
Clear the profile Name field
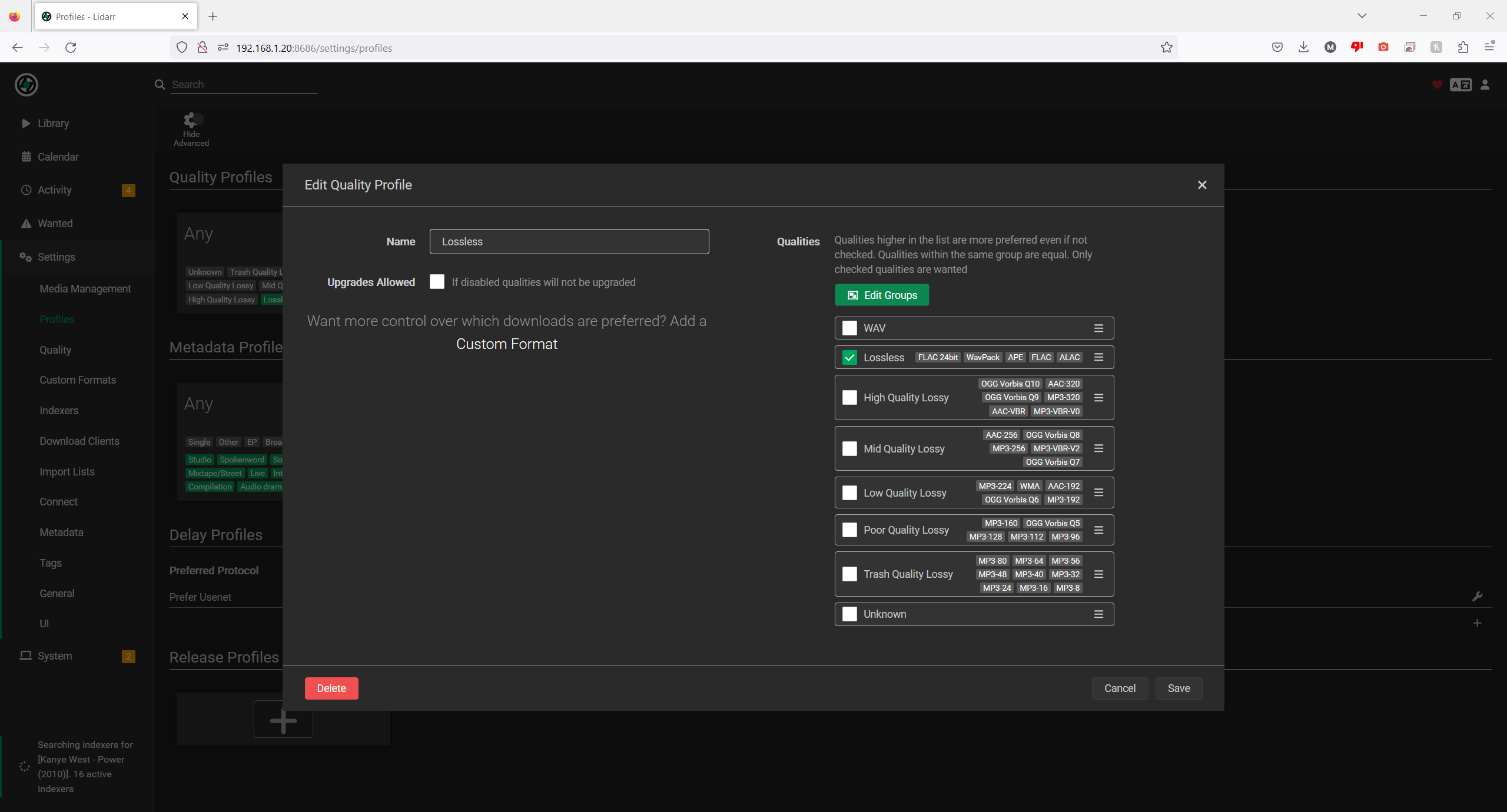tap(569, 241)
